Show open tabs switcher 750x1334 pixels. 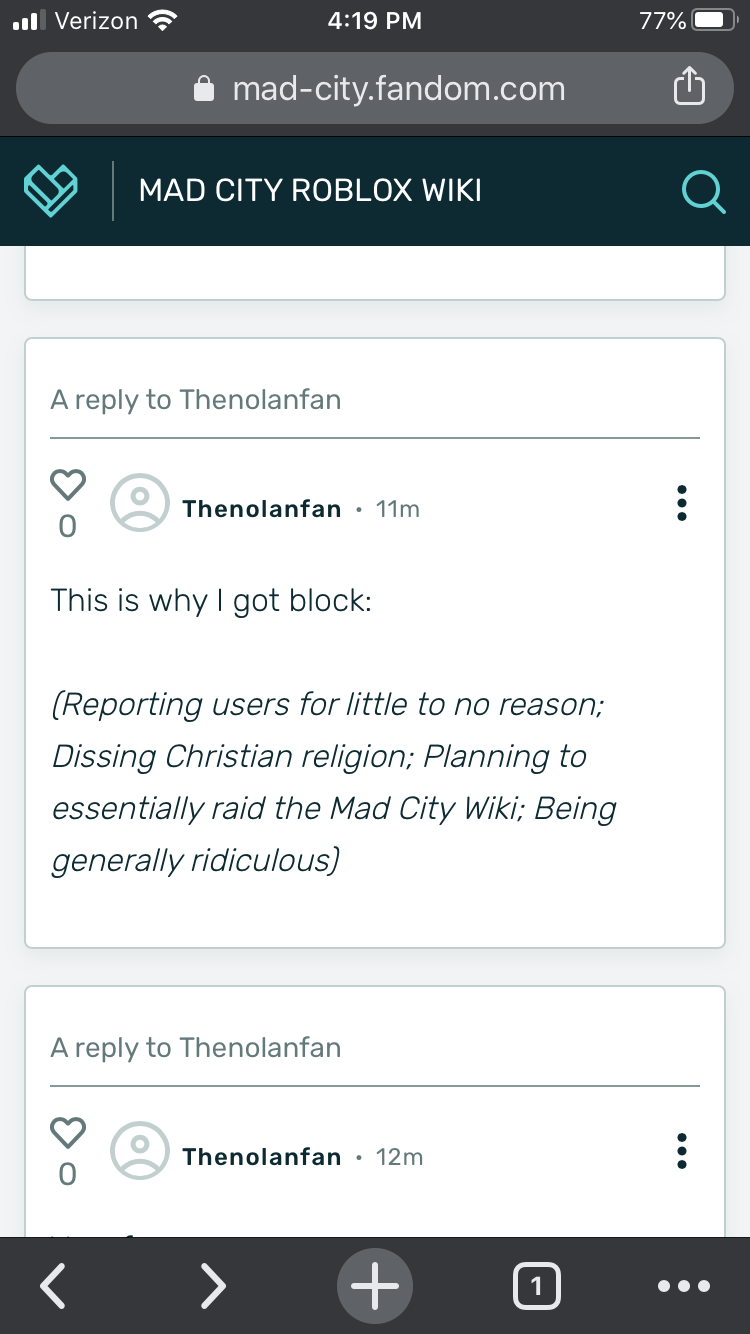point(536,1286)
